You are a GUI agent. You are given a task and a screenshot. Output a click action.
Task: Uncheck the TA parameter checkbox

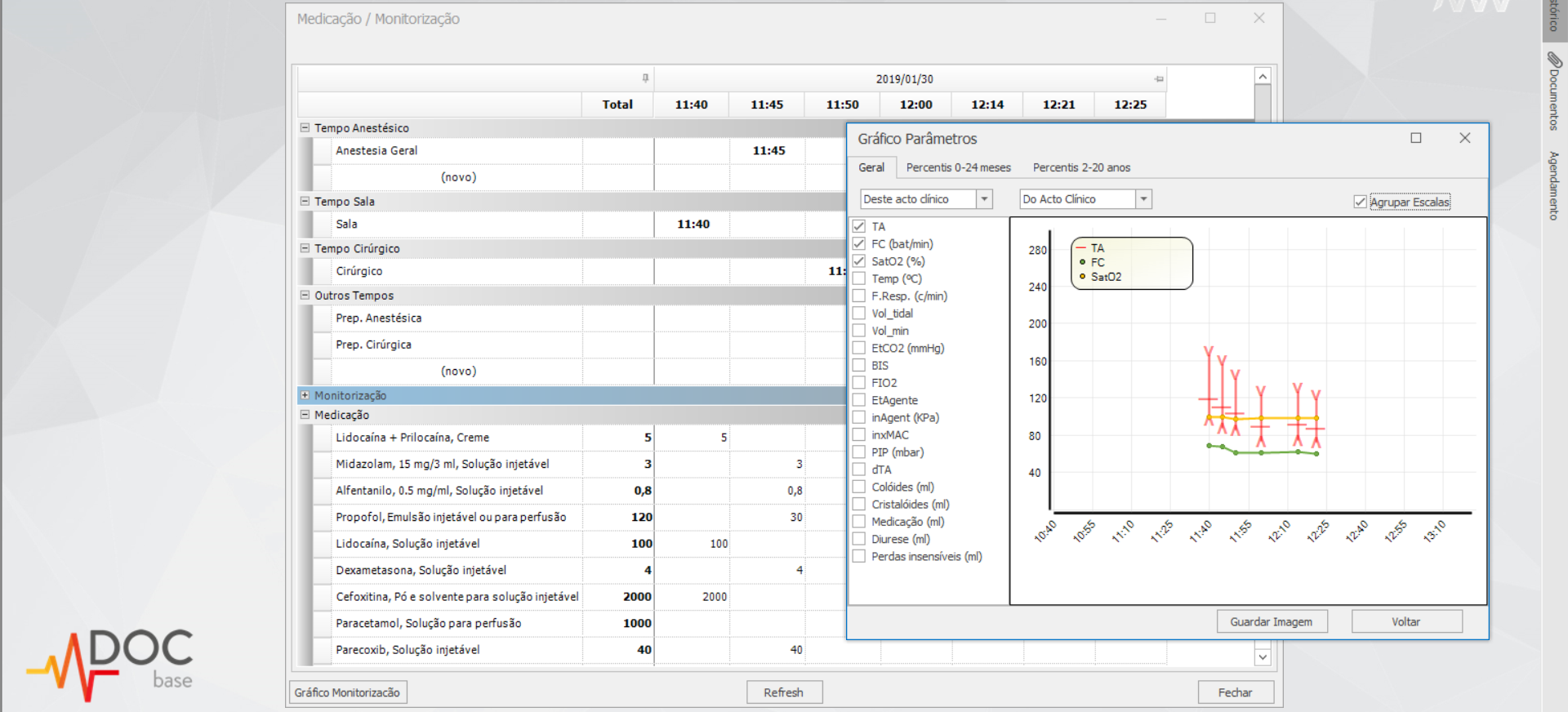[859, 226]
